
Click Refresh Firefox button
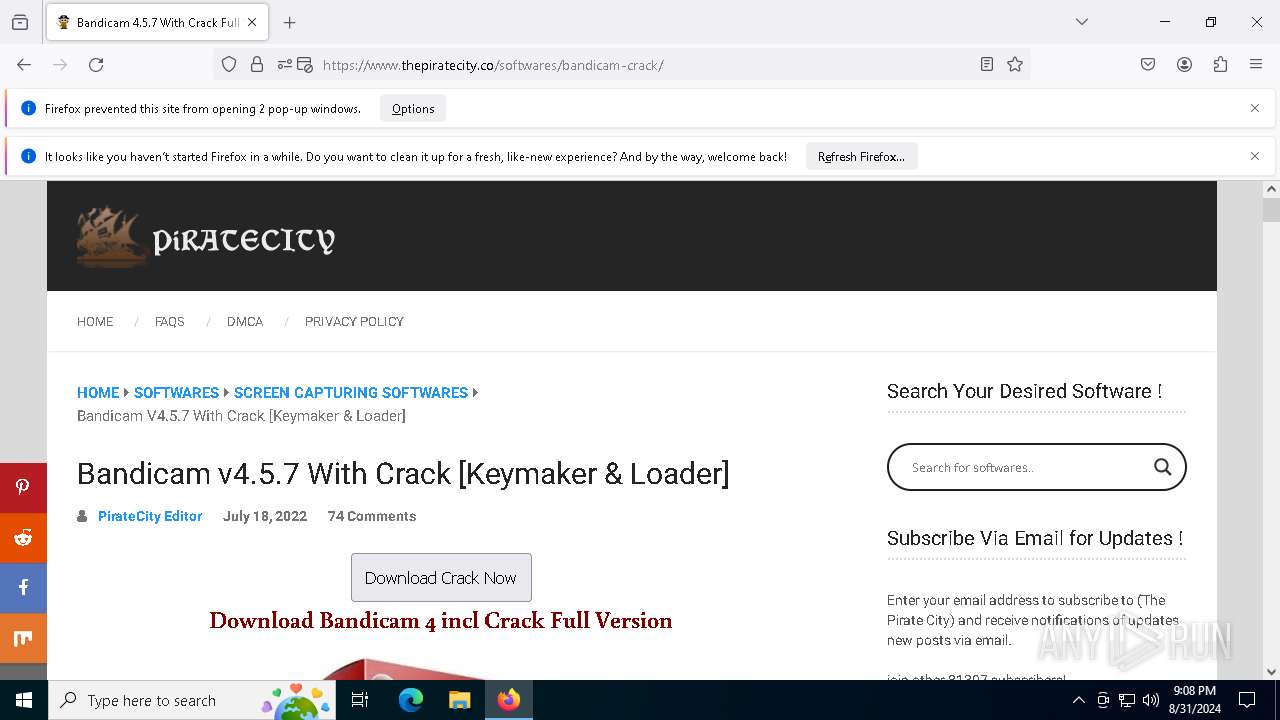click(861, 157)
